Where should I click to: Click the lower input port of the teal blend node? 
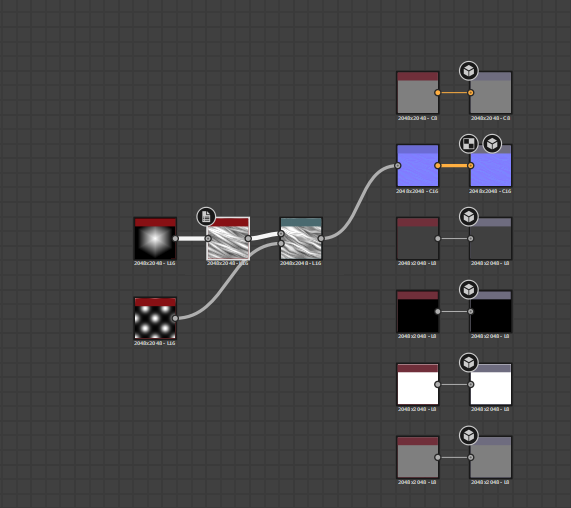281,243
